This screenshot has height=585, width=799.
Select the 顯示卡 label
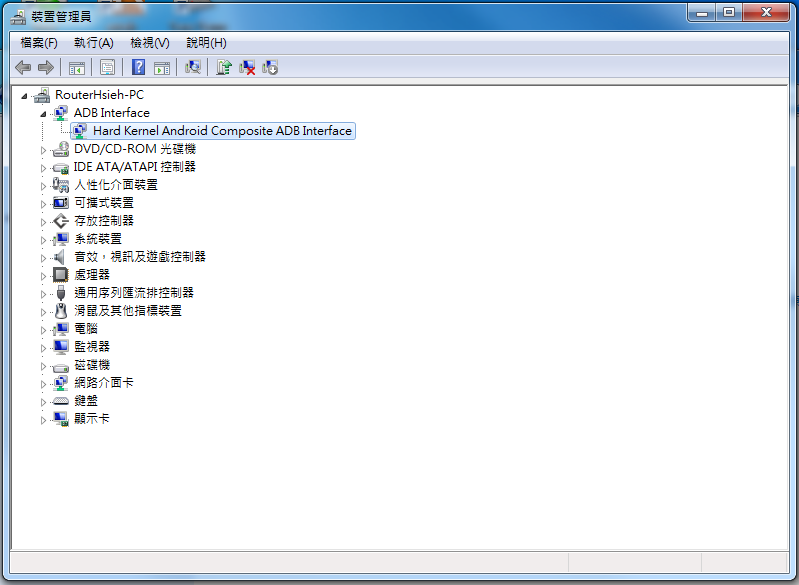[x=92, y=419]
